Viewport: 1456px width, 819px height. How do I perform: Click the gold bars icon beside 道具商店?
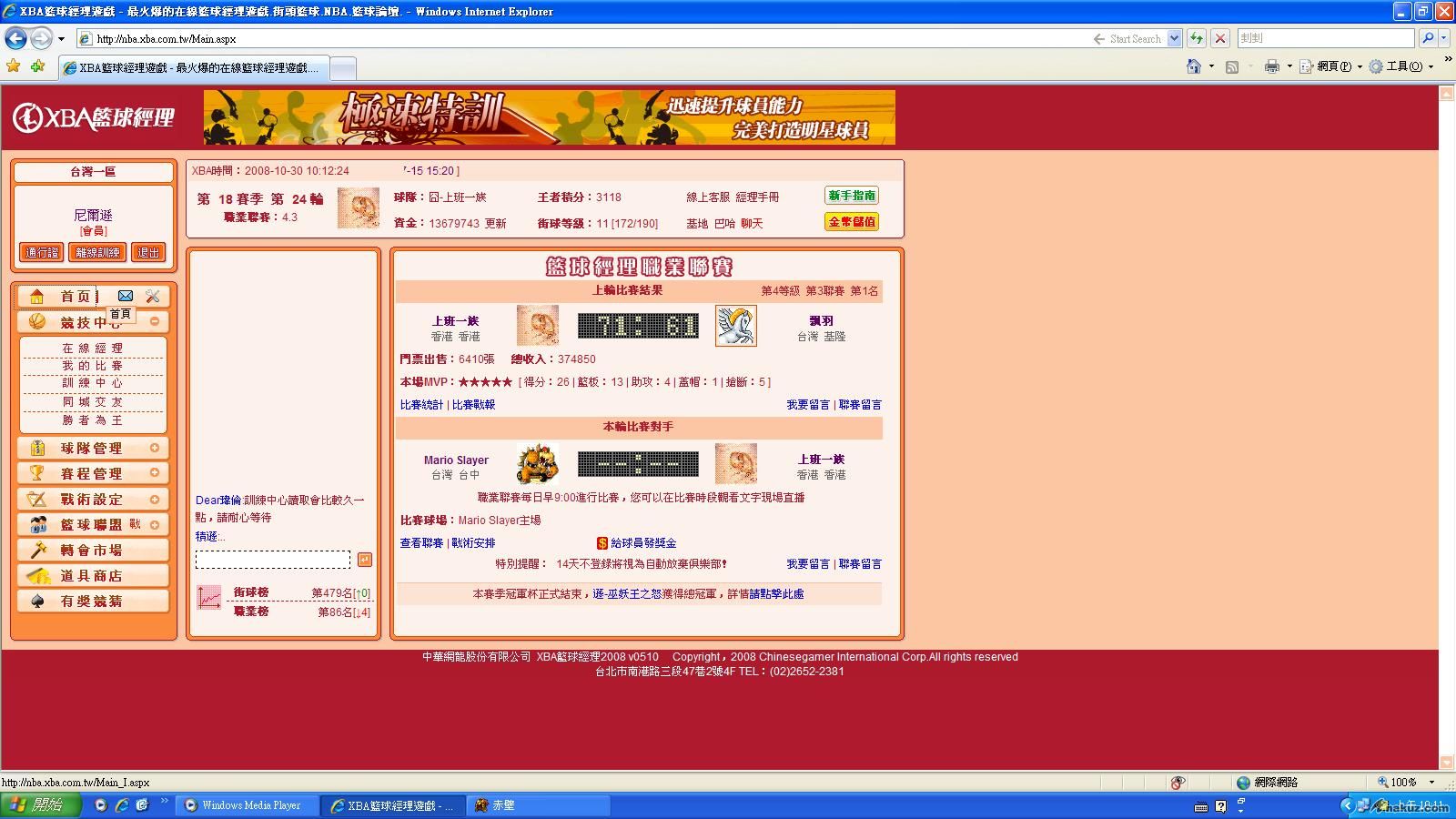click(37, 575)
